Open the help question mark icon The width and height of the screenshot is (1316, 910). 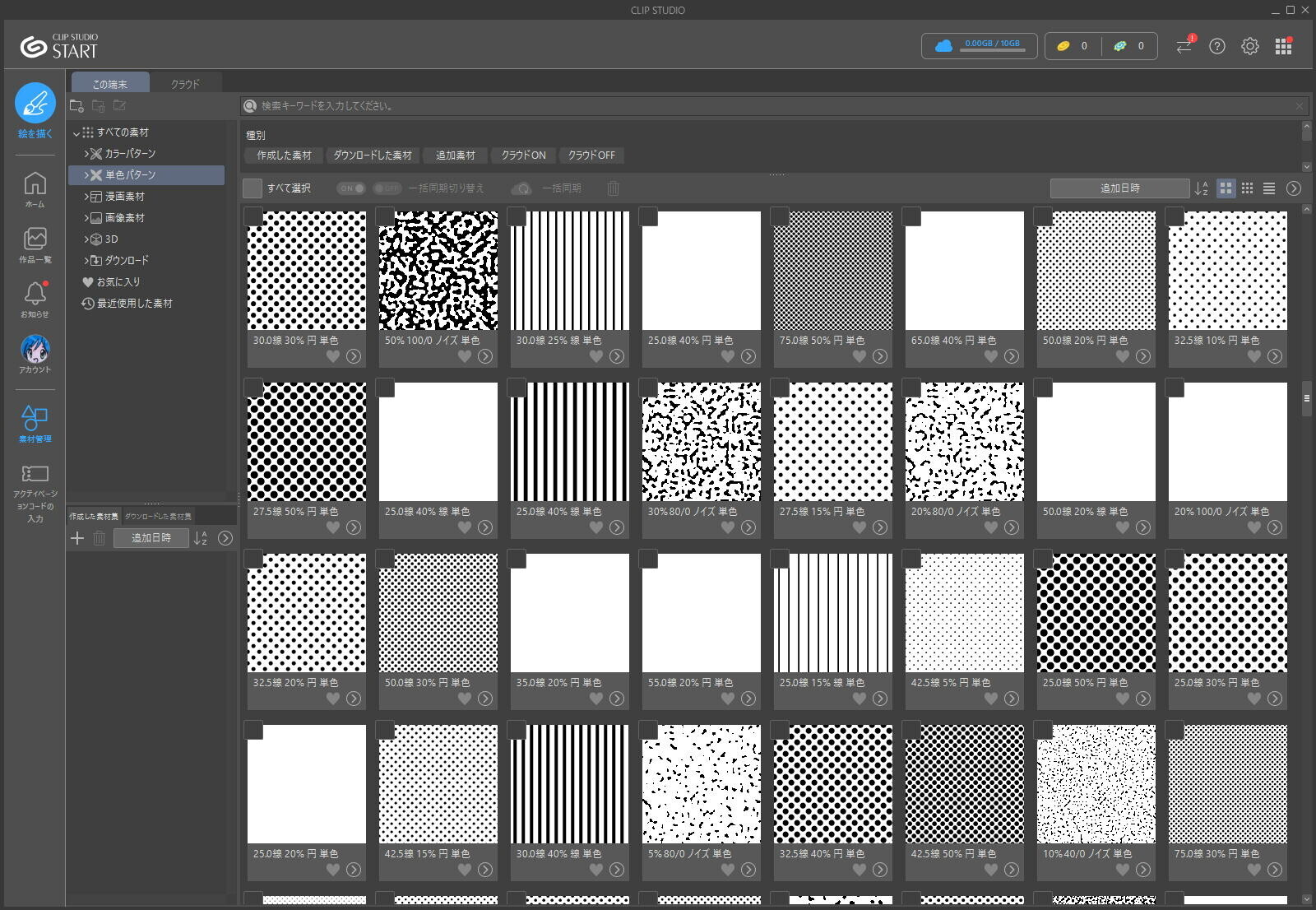click(1217, 46)
